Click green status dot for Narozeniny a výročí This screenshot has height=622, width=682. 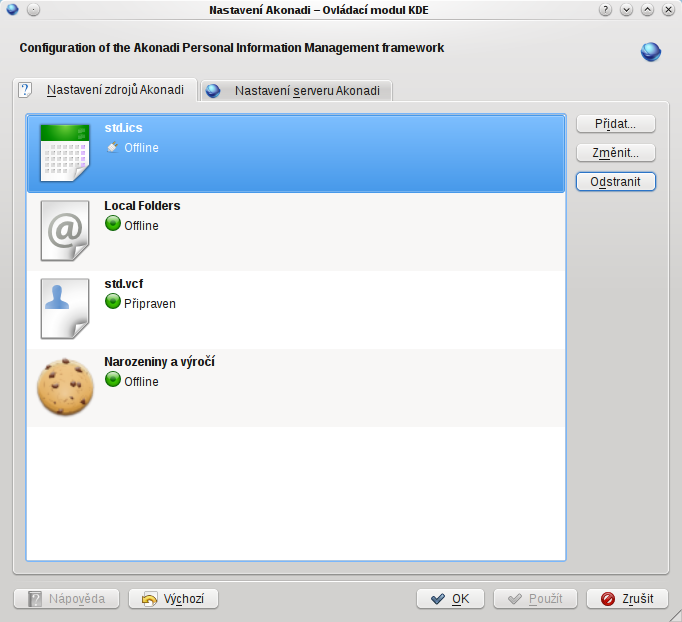(x=113, y=379)
